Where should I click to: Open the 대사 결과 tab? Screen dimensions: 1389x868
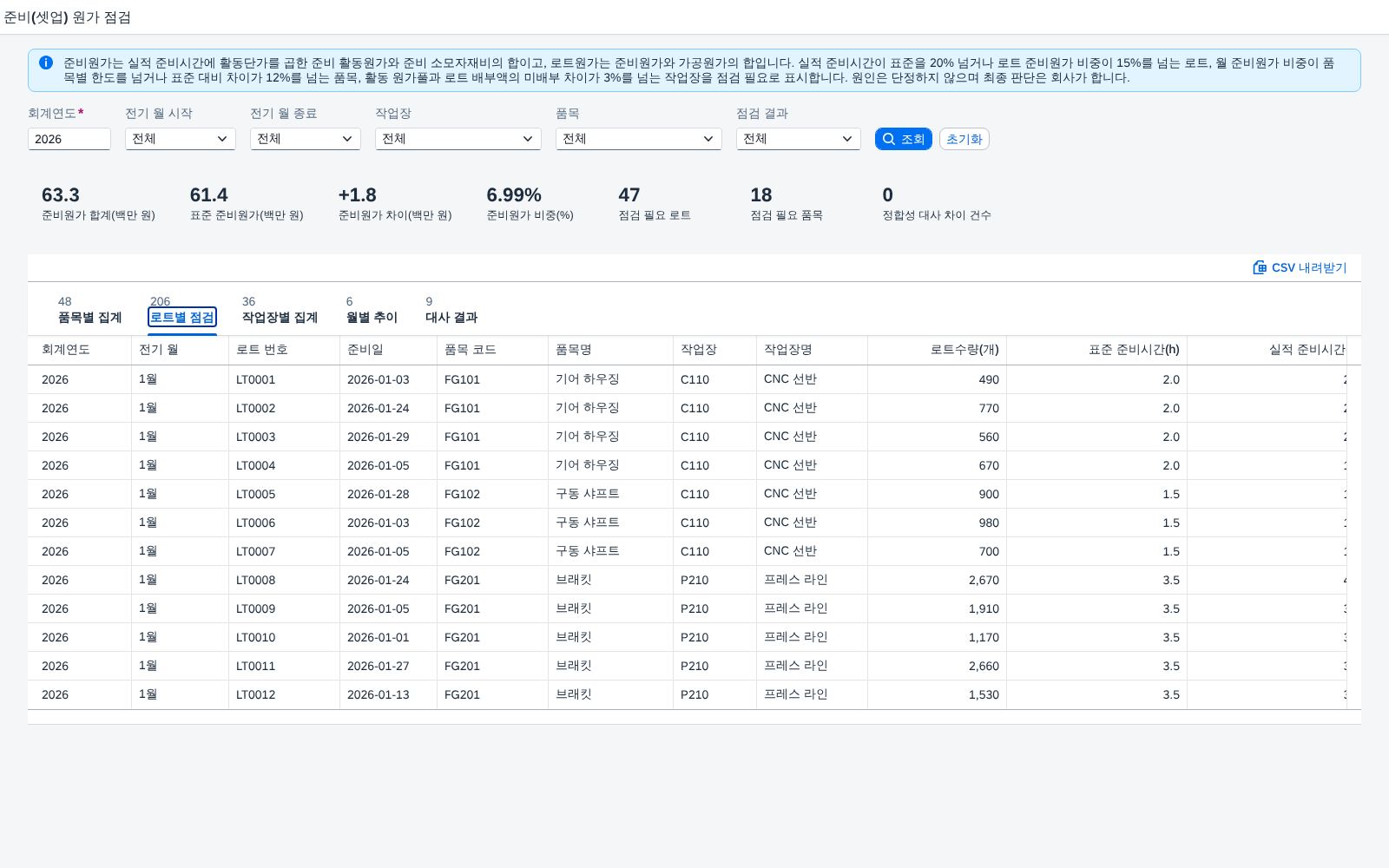[451, 318]
